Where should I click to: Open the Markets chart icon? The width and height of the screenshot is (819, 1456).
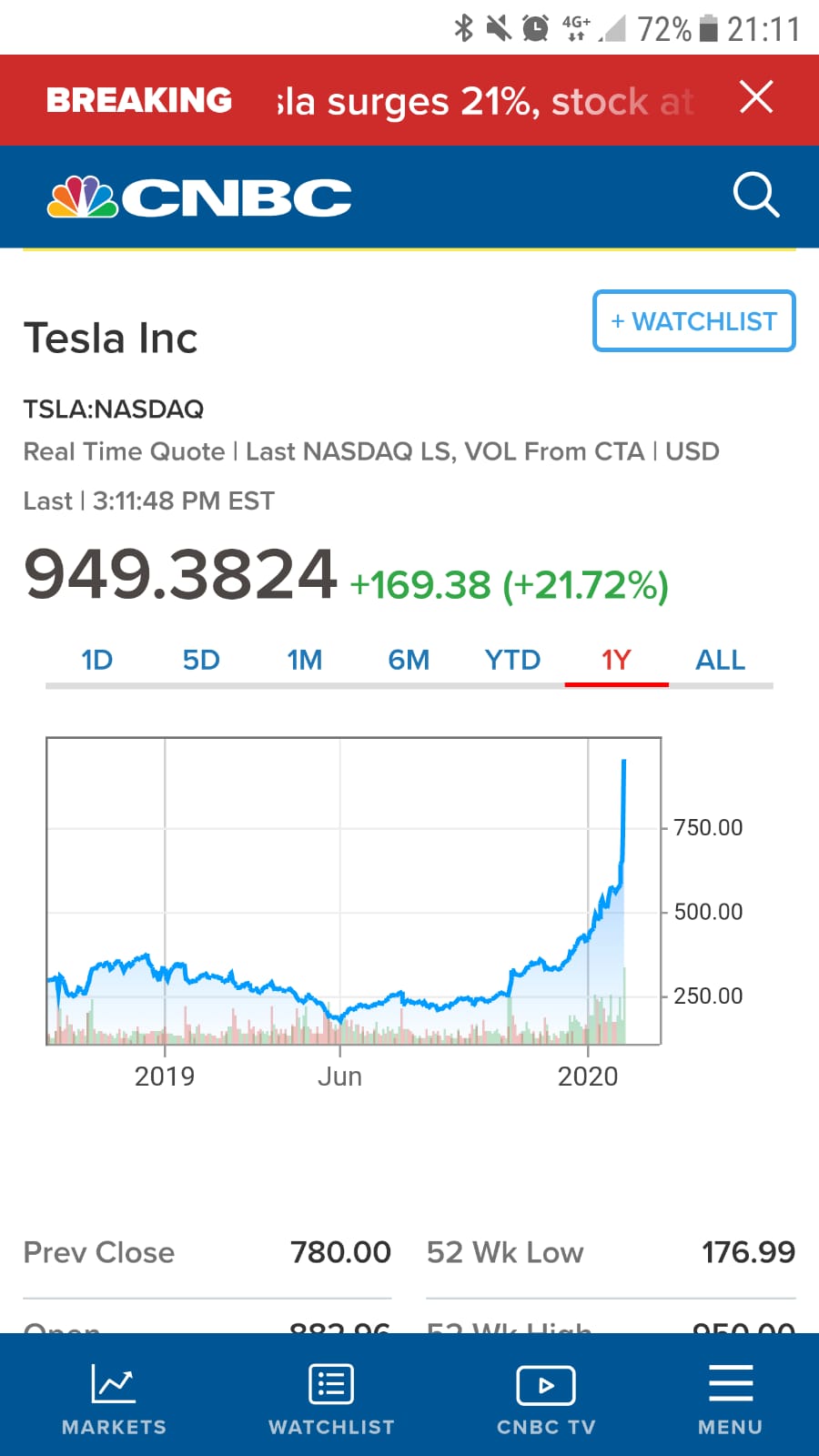[114, 1385]
